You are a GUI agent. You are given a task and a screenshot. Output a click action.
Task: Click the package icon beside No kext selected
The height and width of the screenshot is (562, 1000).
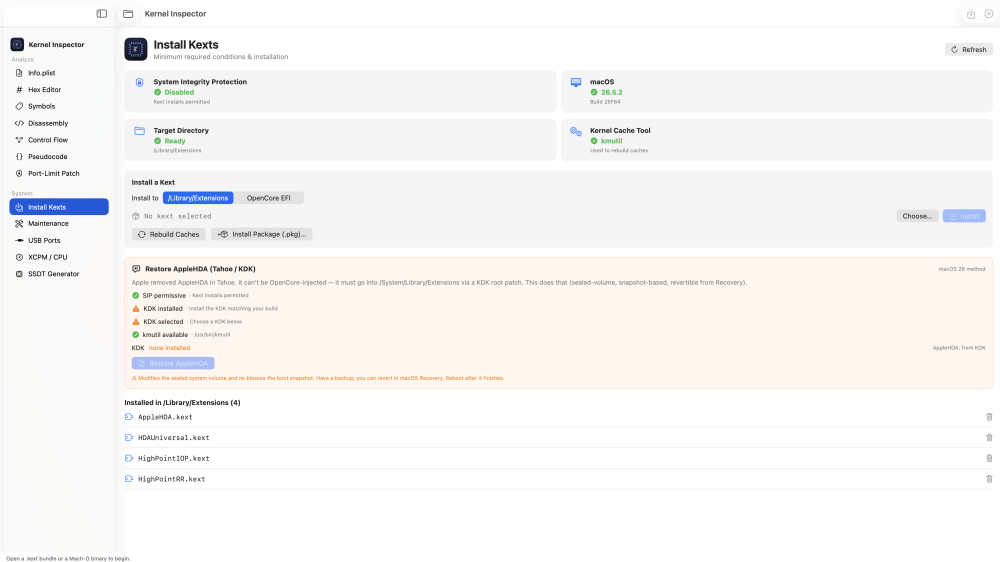coord(136,216)
